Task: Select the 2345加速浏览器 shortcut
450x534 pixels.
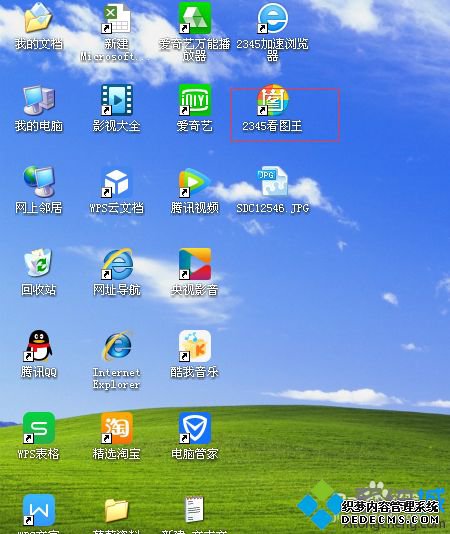Action: (273, 18)
